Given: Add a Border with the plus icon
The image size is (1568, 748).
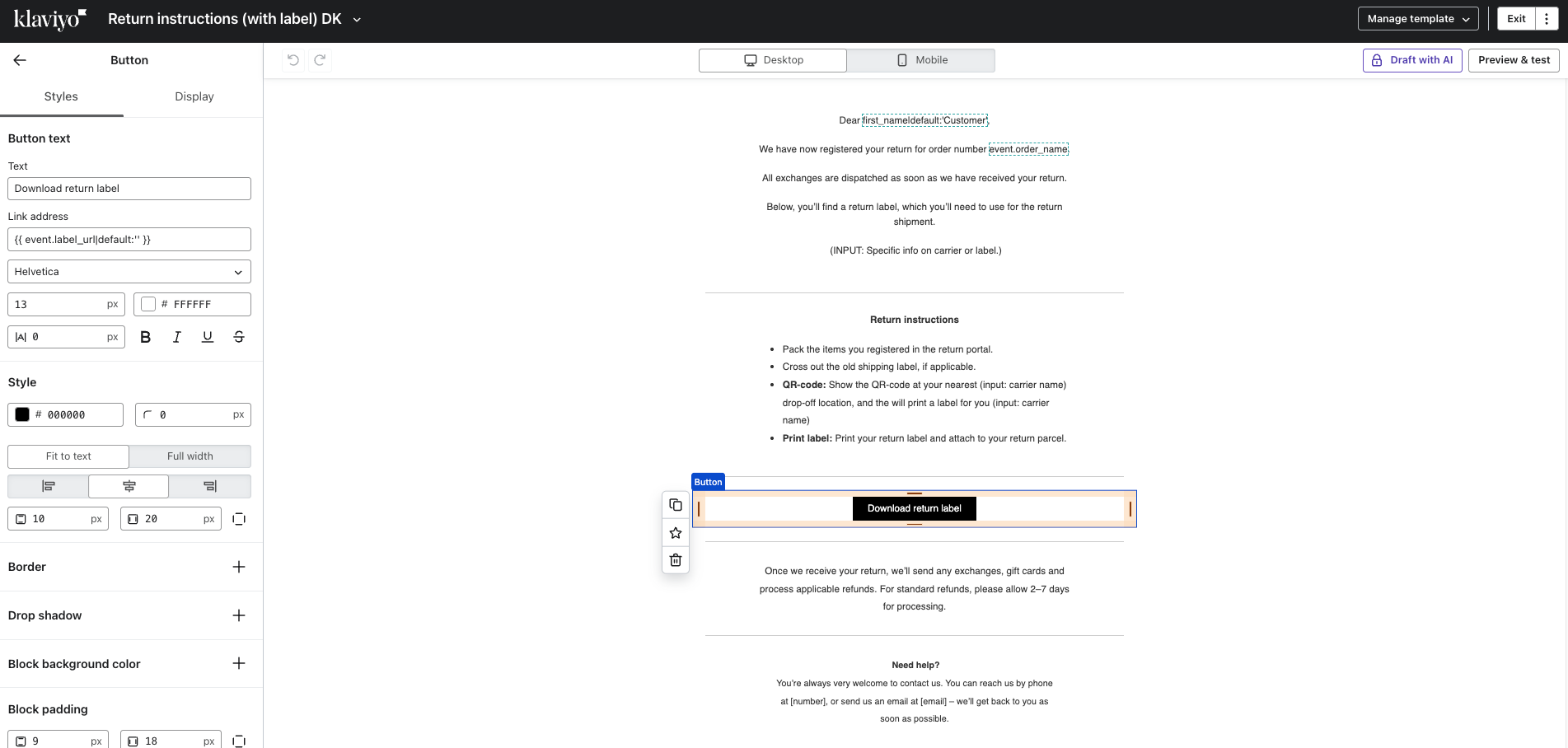Looking at the screenshot, I should (239, 567).
